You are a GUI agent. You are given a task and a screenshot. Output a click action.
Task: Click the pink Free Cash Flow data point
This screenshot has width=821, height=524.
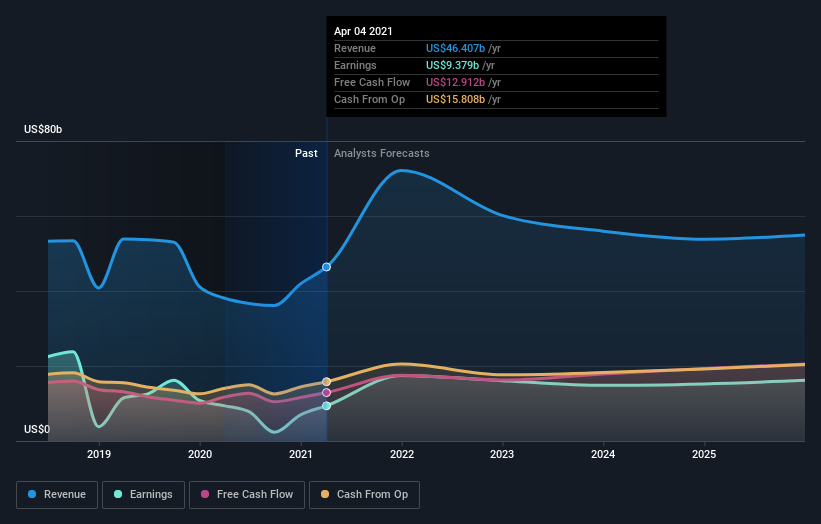tap(326, 393)
